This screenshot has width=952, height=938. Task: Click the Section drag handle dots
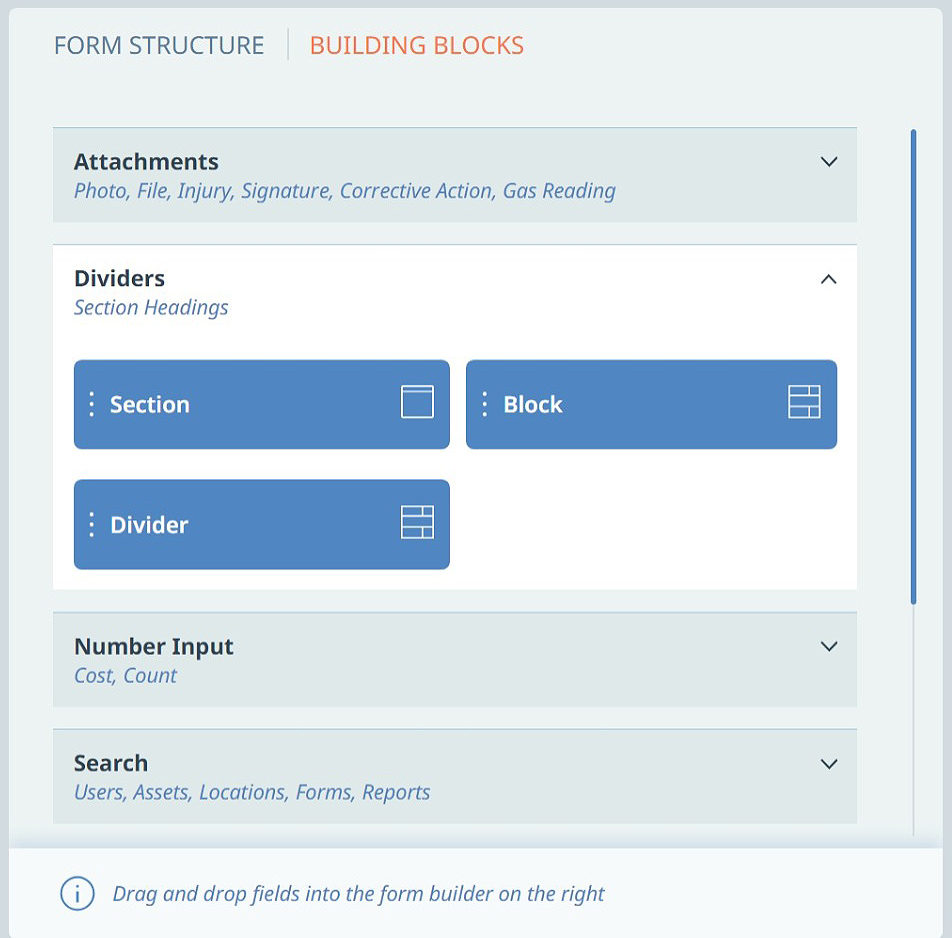tap(92, 404)
